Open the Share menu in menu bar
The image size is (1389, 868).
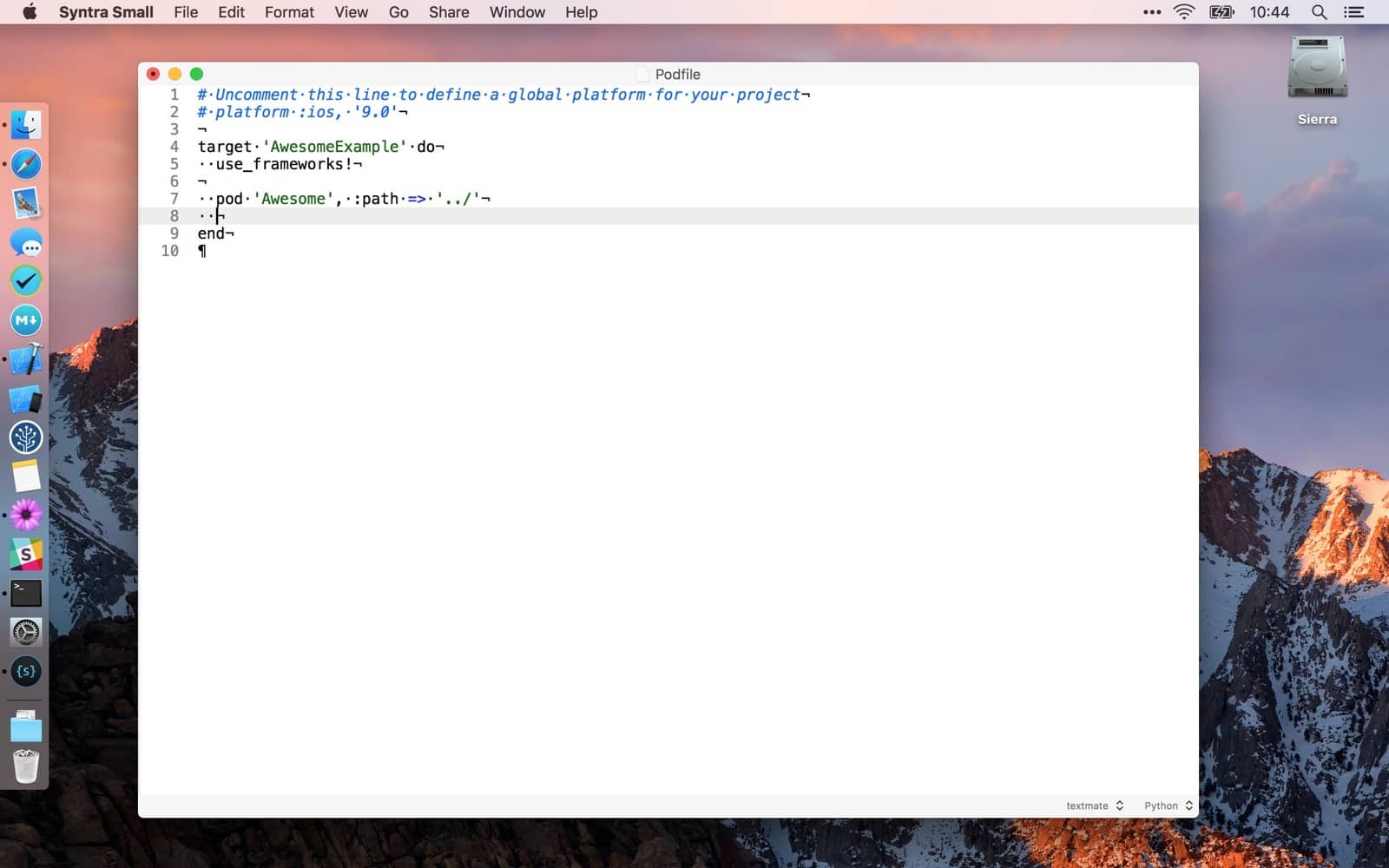[448, 12]
